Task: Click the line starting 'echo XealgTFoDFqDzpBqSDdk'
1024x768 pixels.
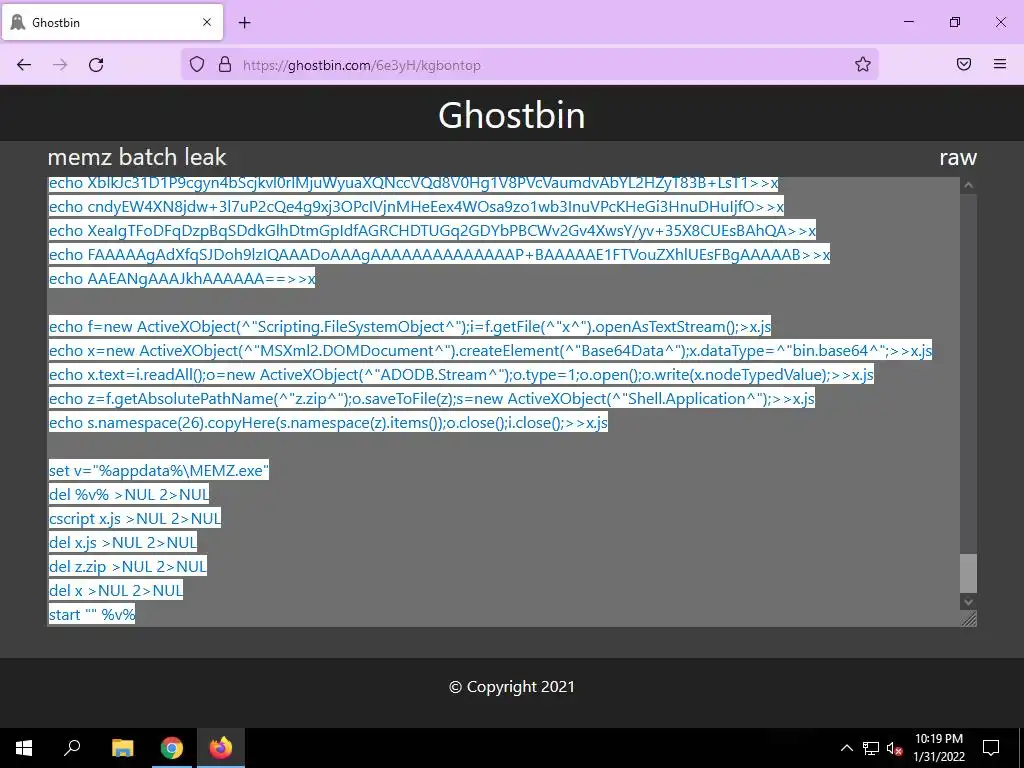Action: point(432,231)
